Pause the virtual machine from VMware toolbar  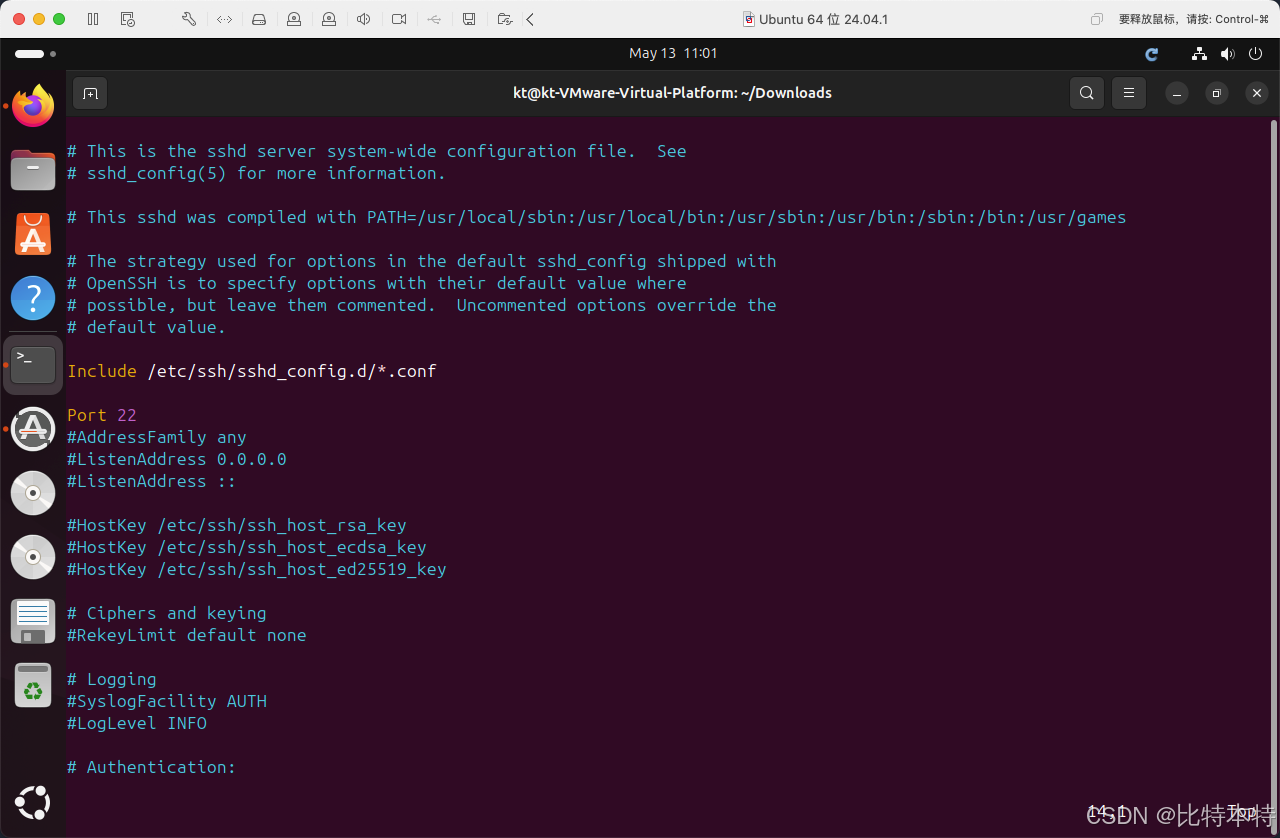[93, 19]
